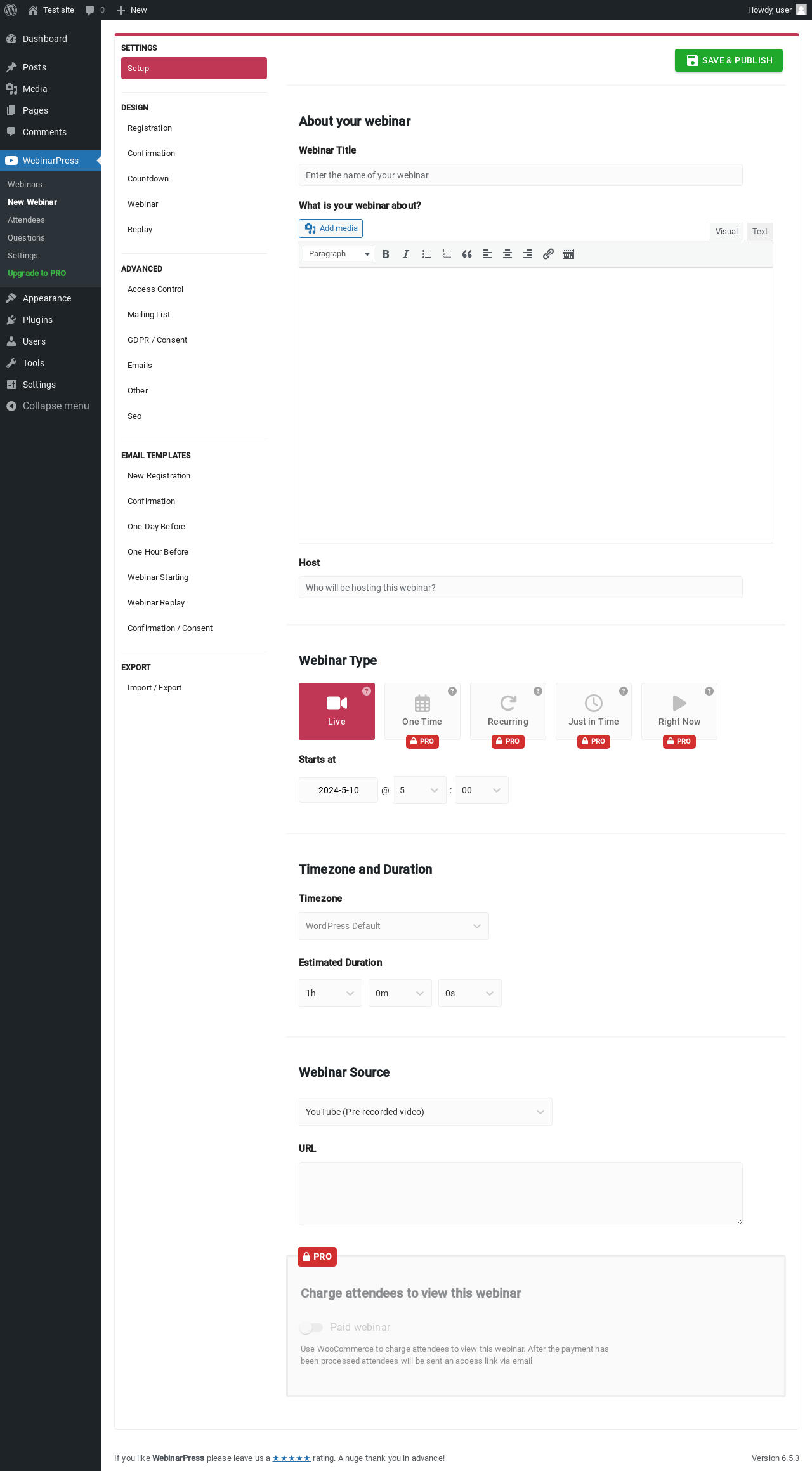The image size is (812, 1471).
Task: Open the Setup settings tab
Action: [194, 69]
